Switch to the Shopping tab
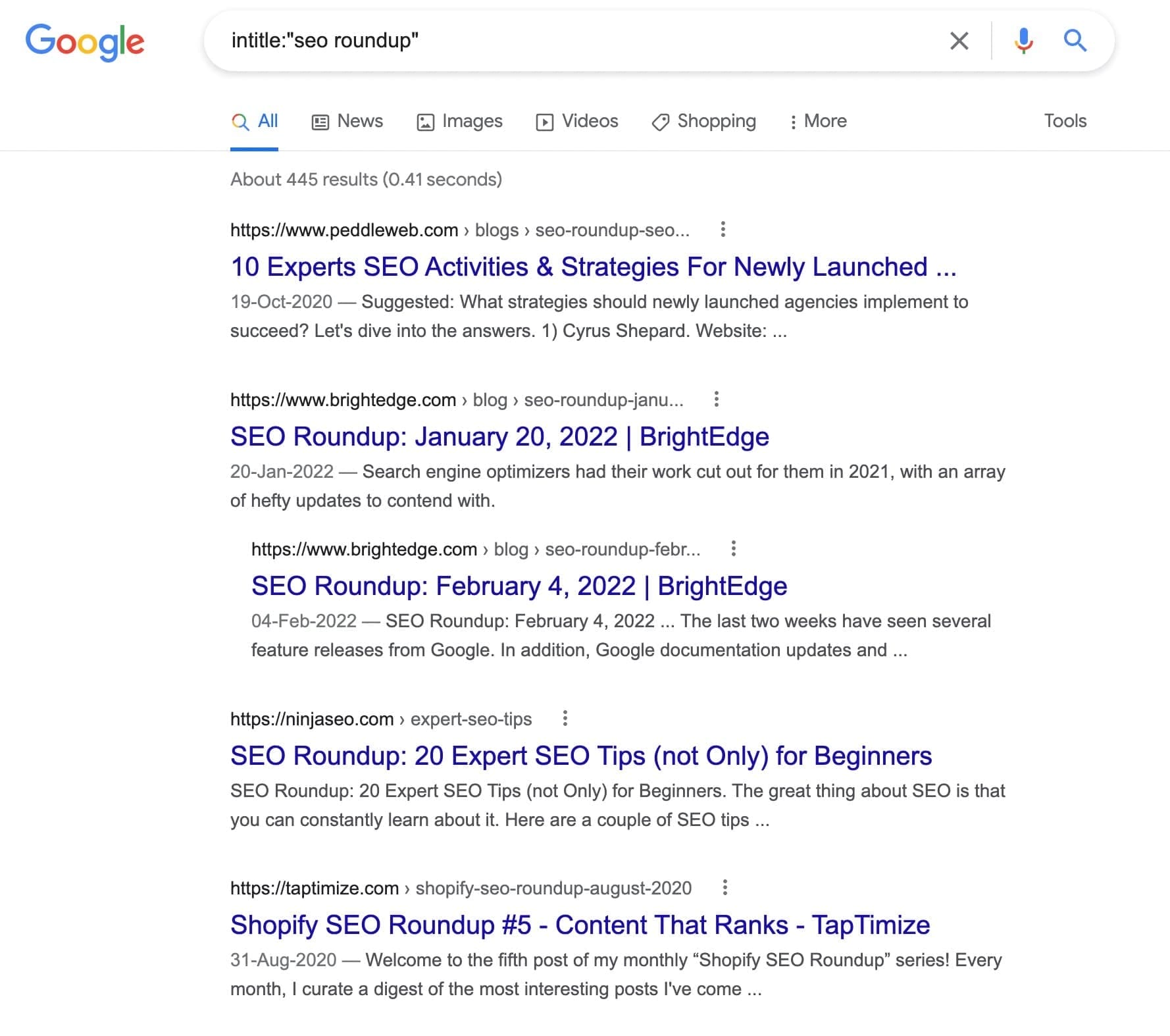The width and height of the screenshot is (1170, 1036). [x=703, y=121]
